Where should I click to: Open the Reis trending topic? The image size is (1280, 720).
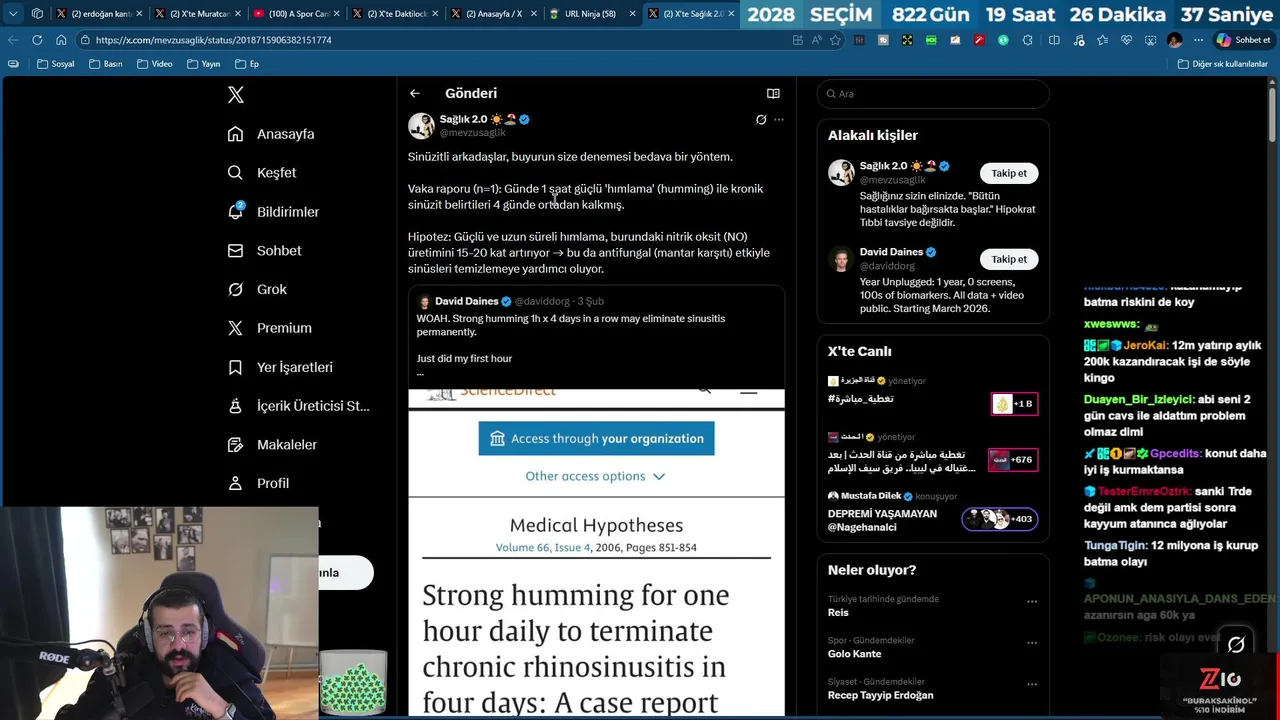pos(838,613)
